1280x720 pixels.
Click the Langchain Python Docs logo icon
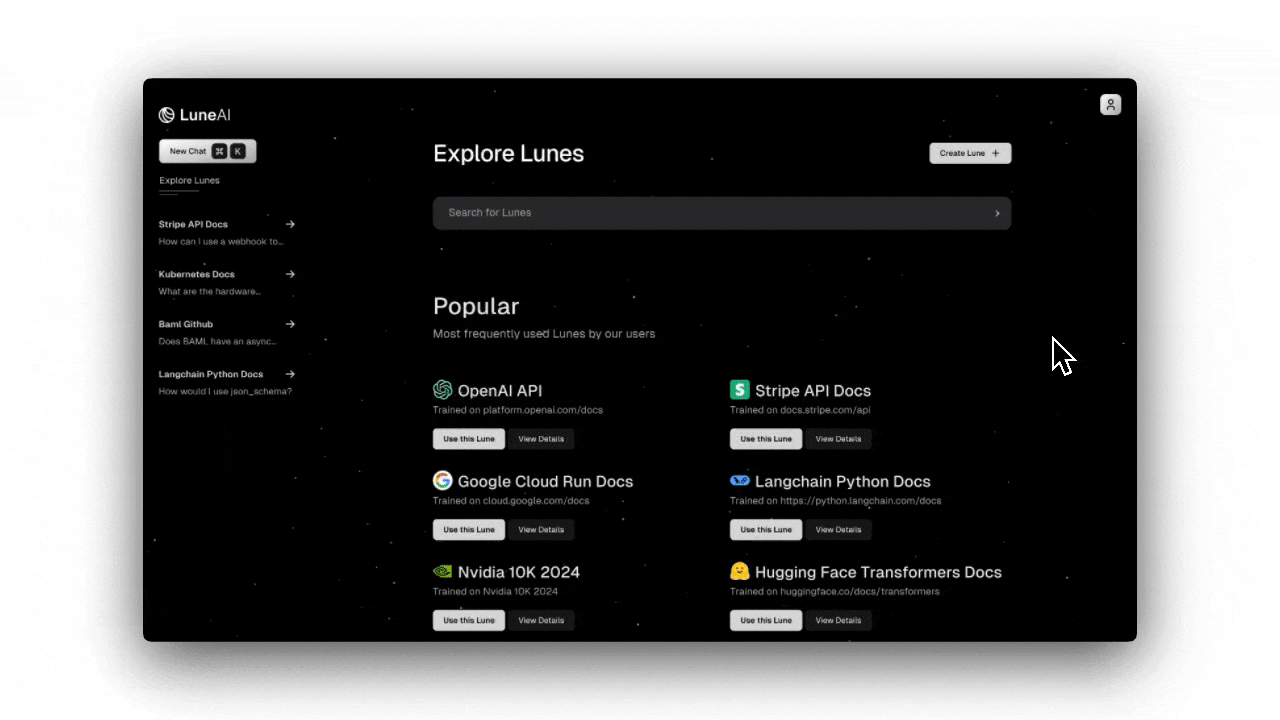tap(740, 481)
